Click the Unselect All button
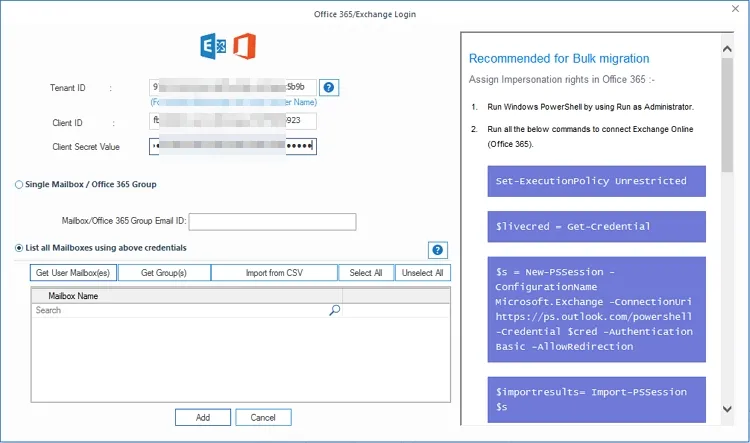The image size is (750, 443). (x=422, y=273)
